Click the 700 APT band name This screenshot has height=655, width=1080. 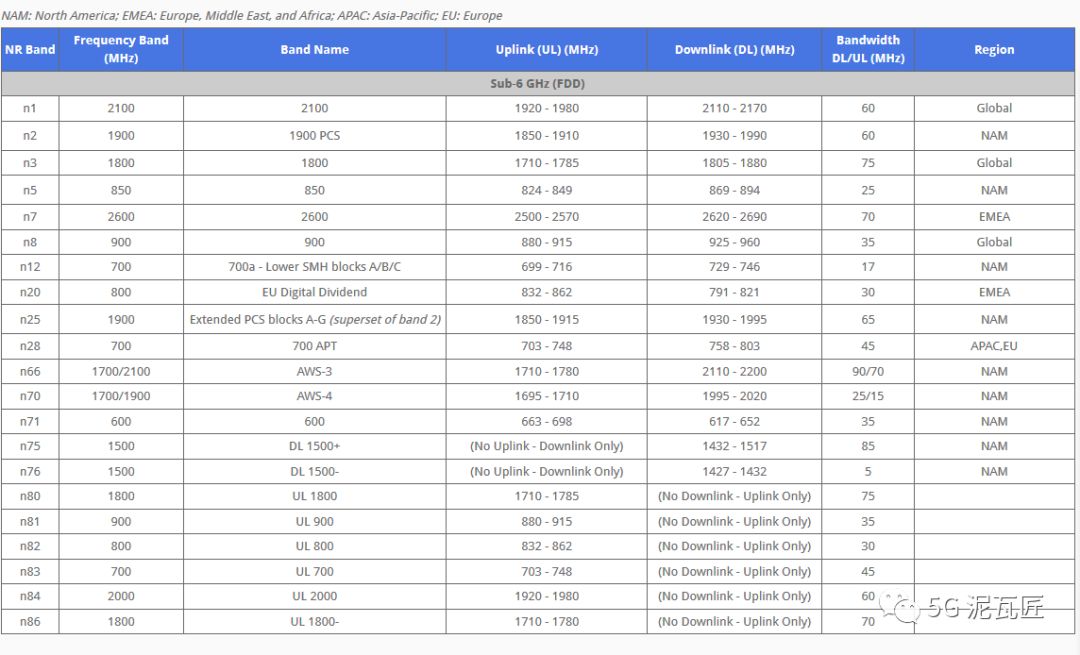[314, 346]
